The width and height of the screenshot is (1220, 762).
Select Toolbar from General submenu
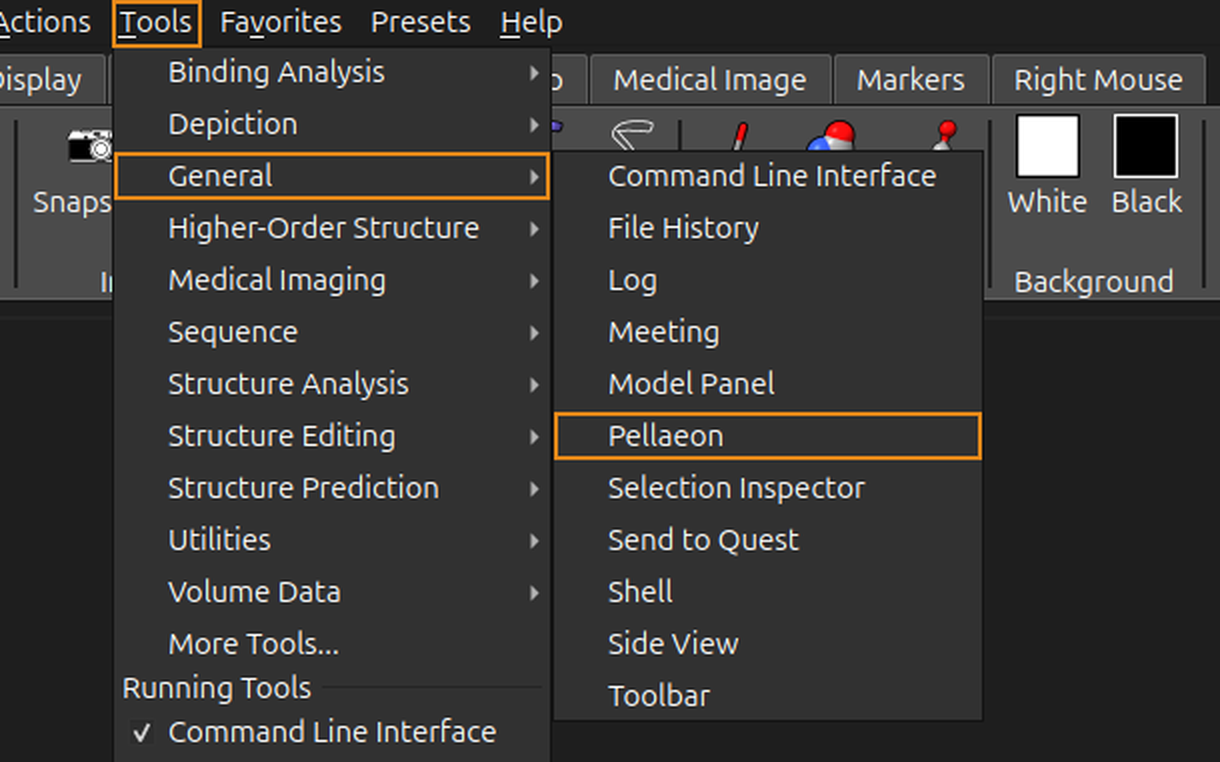768,696
